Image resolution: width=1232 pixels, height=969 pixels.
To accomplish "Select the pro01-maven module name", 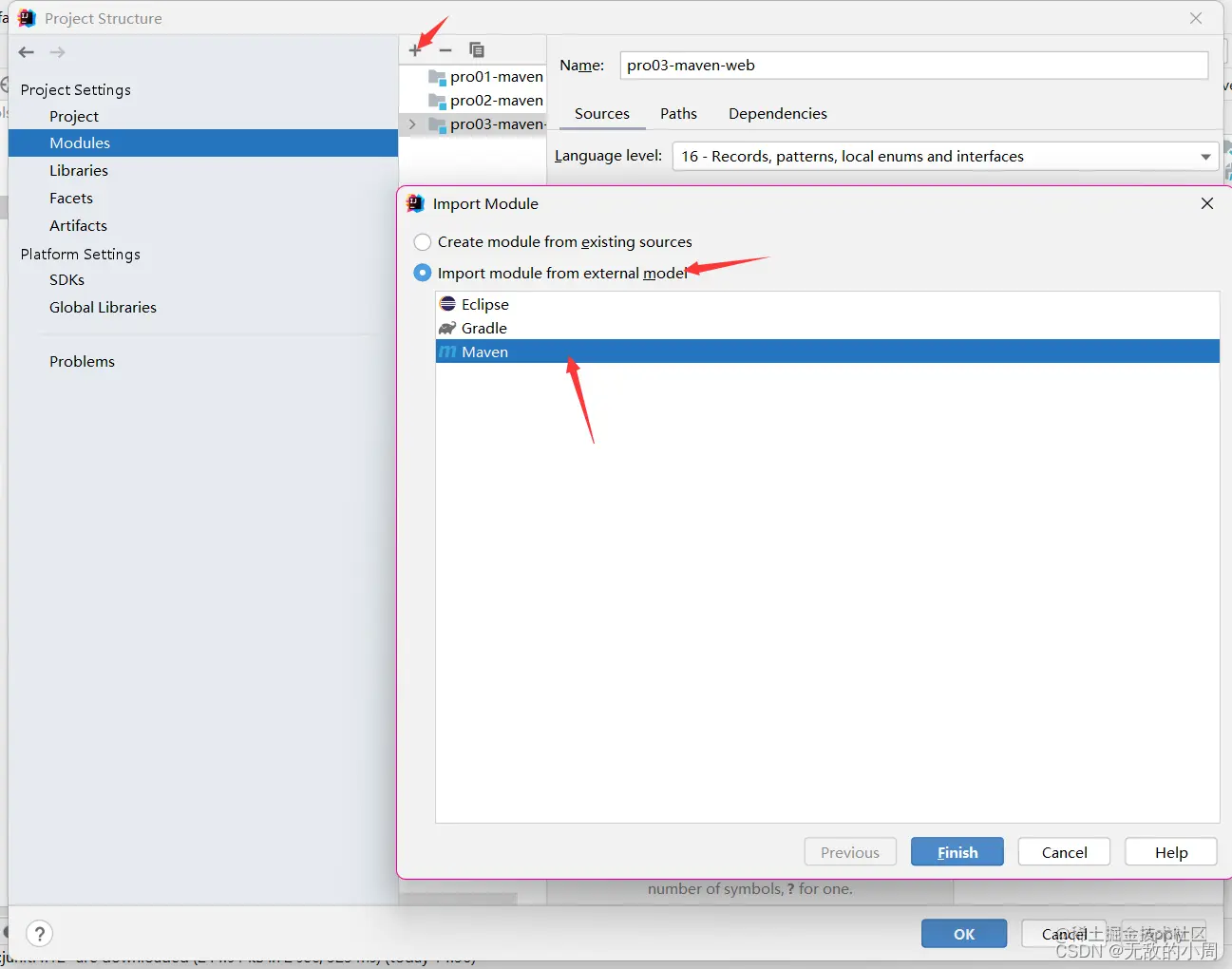I will coord(497,77).
